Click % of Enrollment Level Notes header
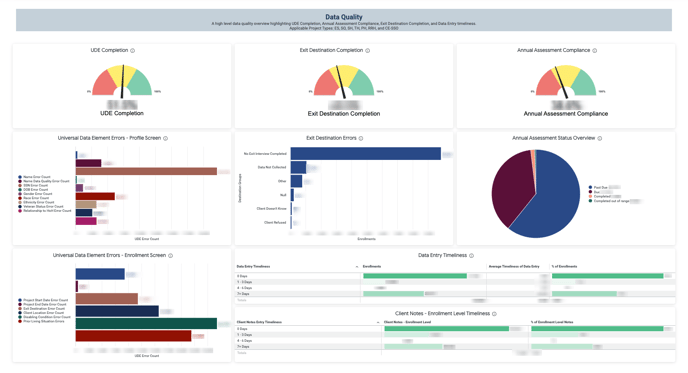This screenshot has height=373, width=688. coord(552,322)
